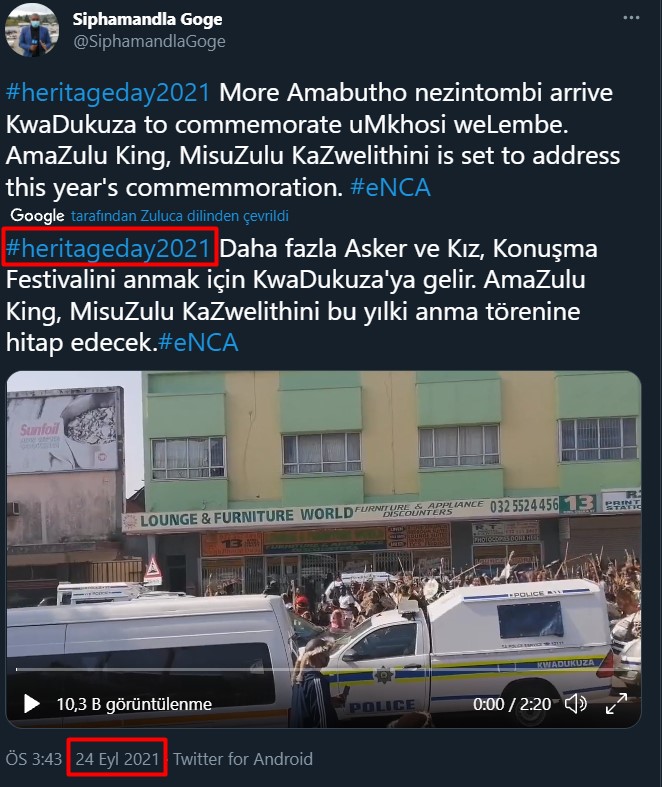Screen dimensions: 662x787
Task: Open #eNCA hashtag in original tweet
Action: 390,188
